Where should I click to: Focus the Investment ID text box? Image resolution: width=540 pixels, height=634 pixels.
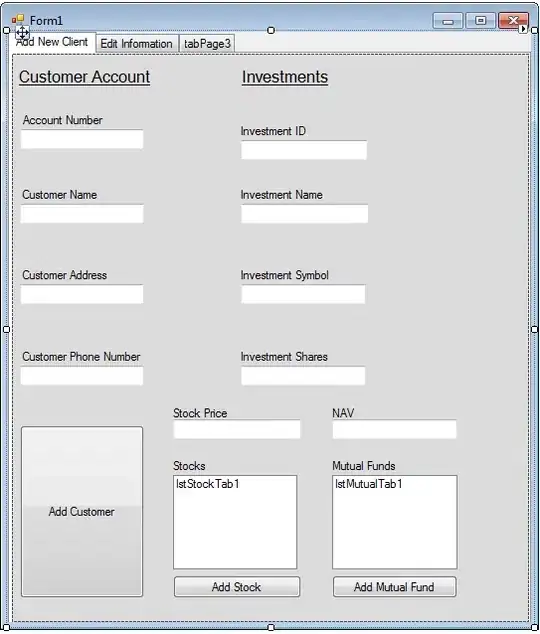pos(304,150)
